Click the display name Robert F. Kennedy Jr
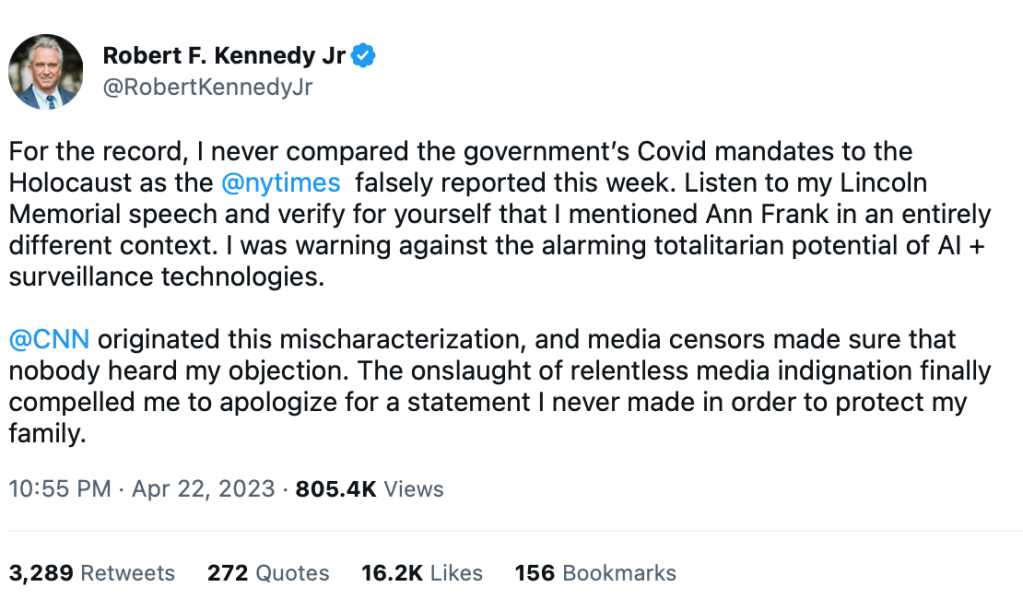The image size is (1023, 599). [224, 57]
